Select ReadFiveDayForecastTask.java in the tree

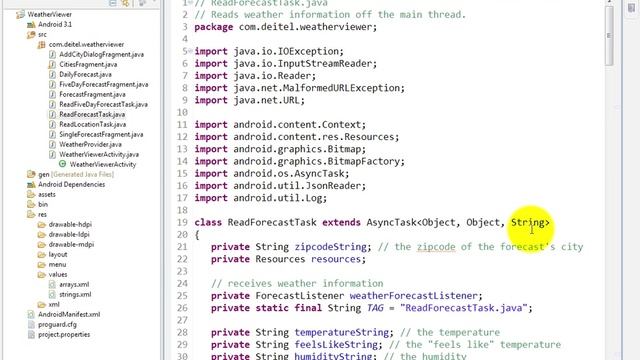[103, 104]
